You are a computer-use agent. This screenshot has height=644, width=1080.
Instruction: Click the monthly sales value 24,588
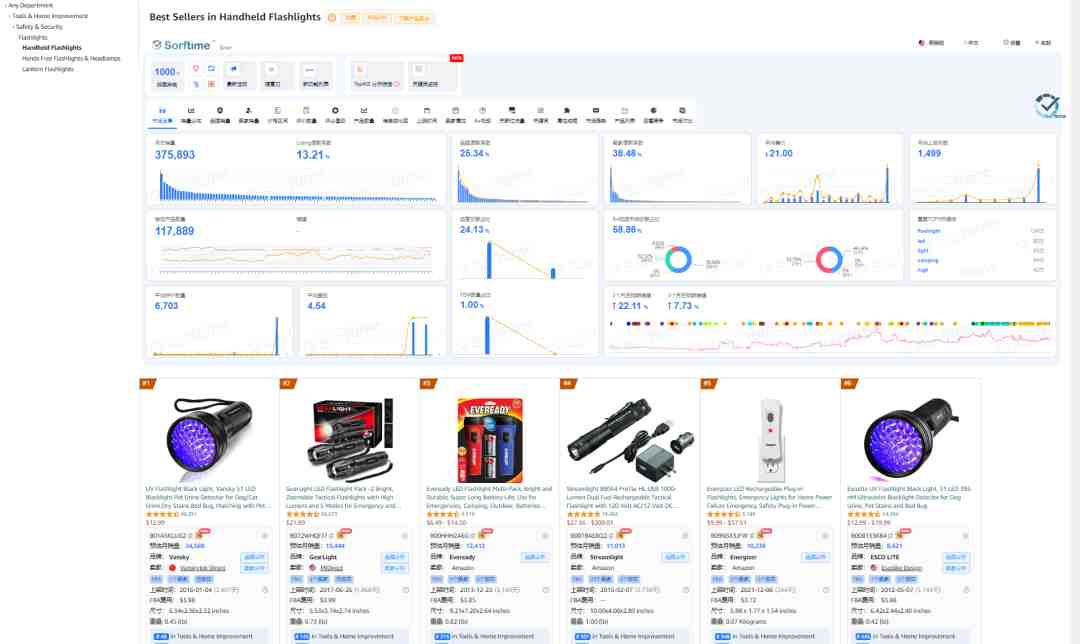195,546
